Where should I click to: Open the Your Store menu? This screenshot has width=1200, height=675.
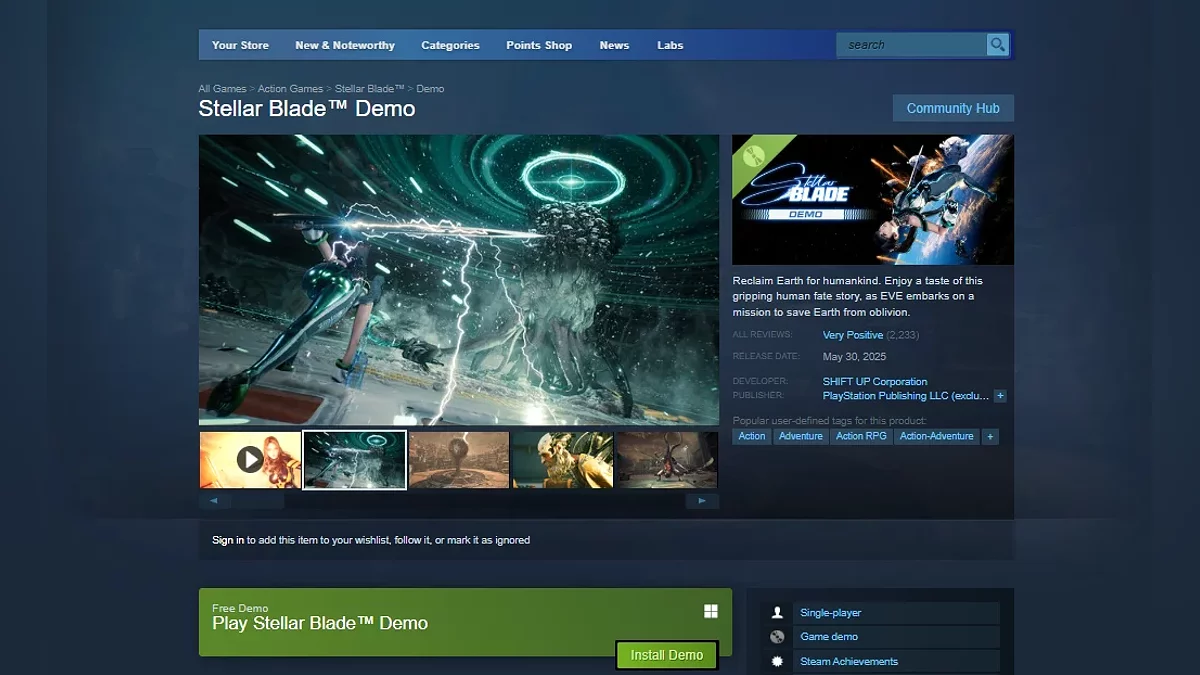tap(240, 45)
